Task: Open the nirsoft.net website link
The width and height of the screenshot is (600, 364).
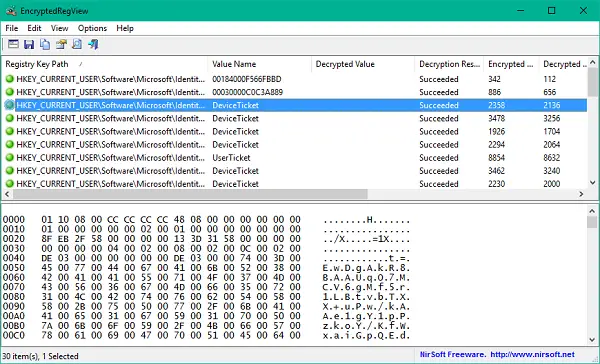Action: (x=532, y=354)
